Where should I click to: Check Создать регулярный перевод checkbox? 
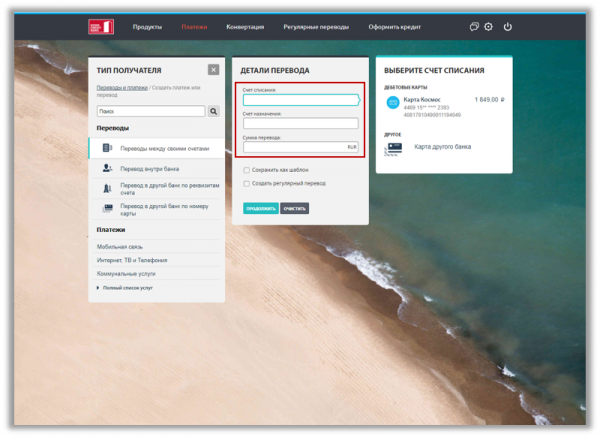pos(247,184)
